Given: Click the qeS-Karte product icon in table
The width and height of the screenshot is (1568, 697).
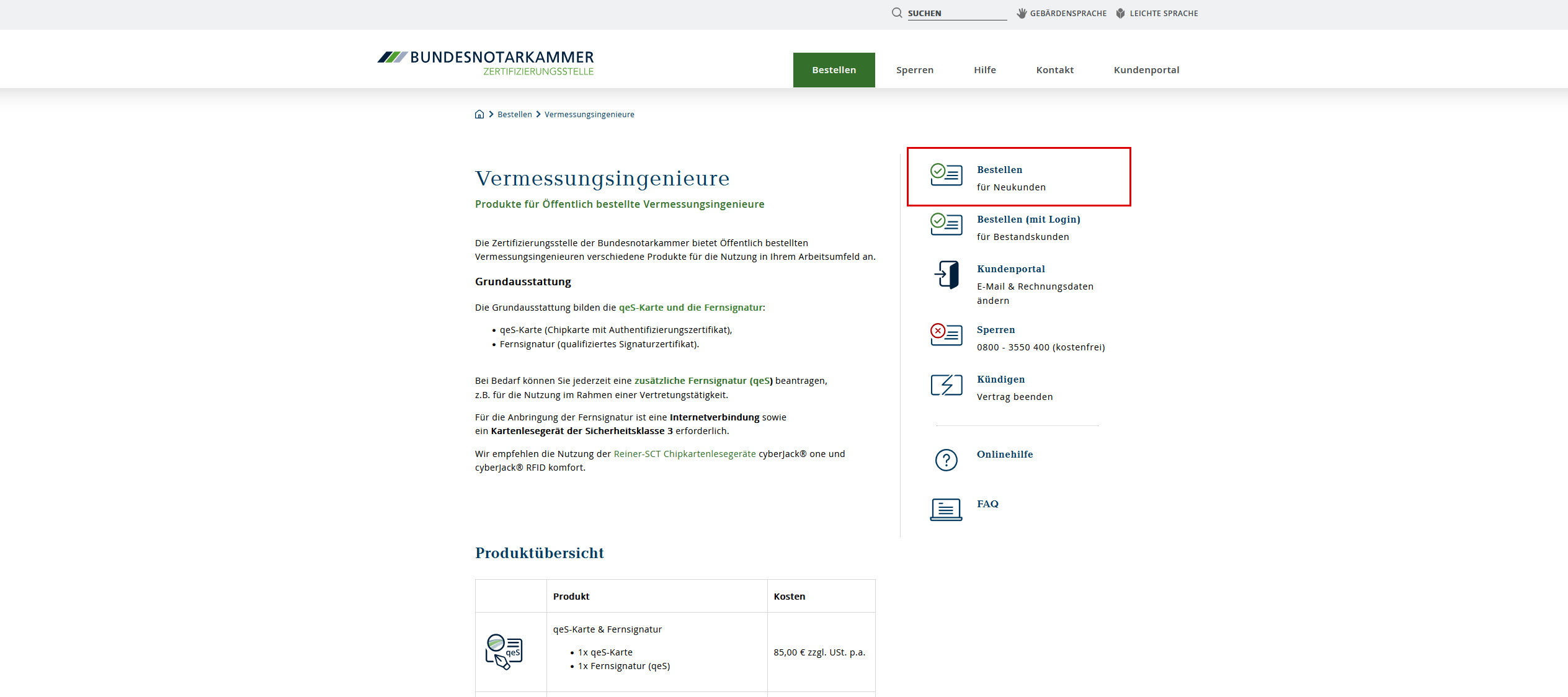Looking at the screenshot, I should 504,652.
